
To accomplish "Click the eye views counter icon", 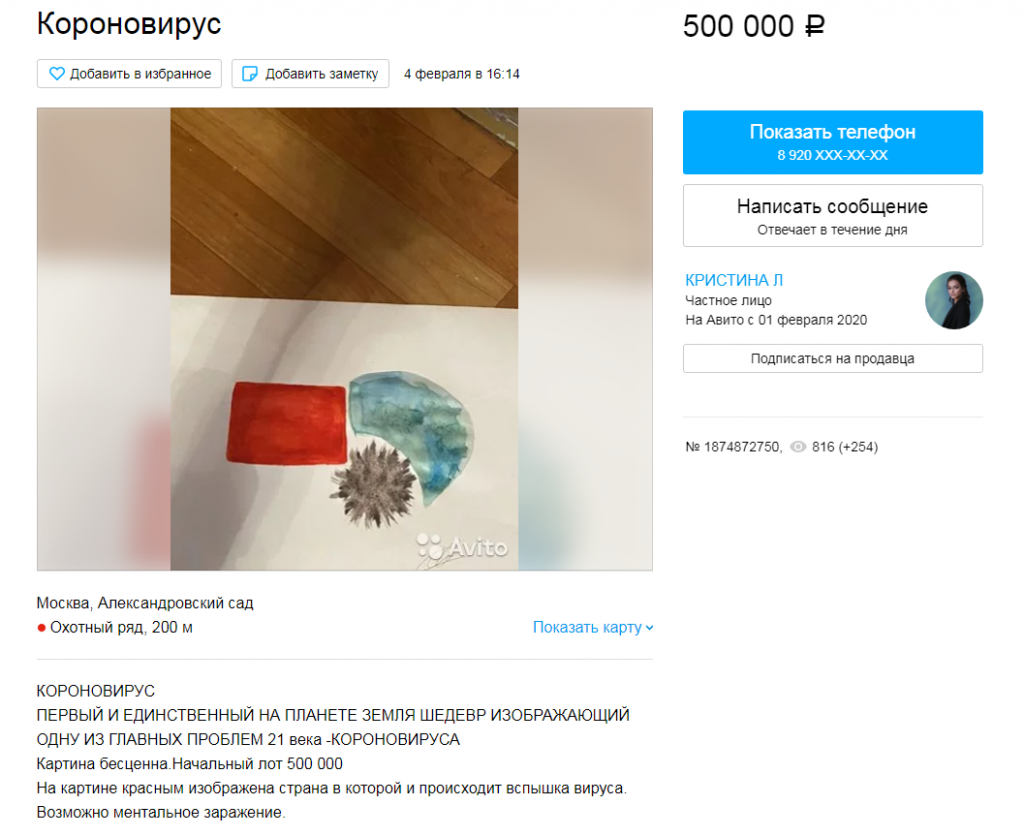I will click(798, 447).
